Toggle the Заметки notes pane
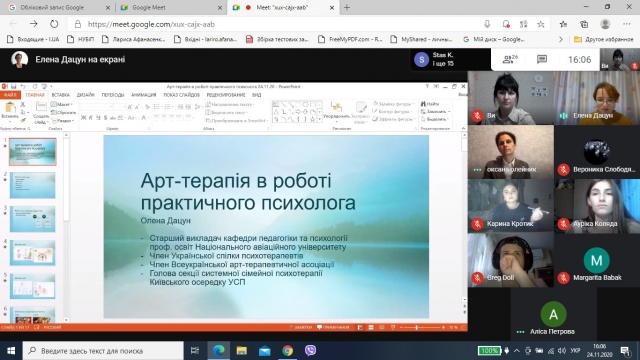Viewport: 640px width, 360px height. (301, 327)
